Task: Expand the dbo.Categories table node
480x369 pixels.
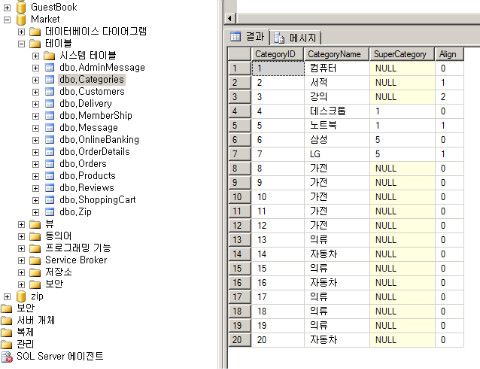Action: 36,80
